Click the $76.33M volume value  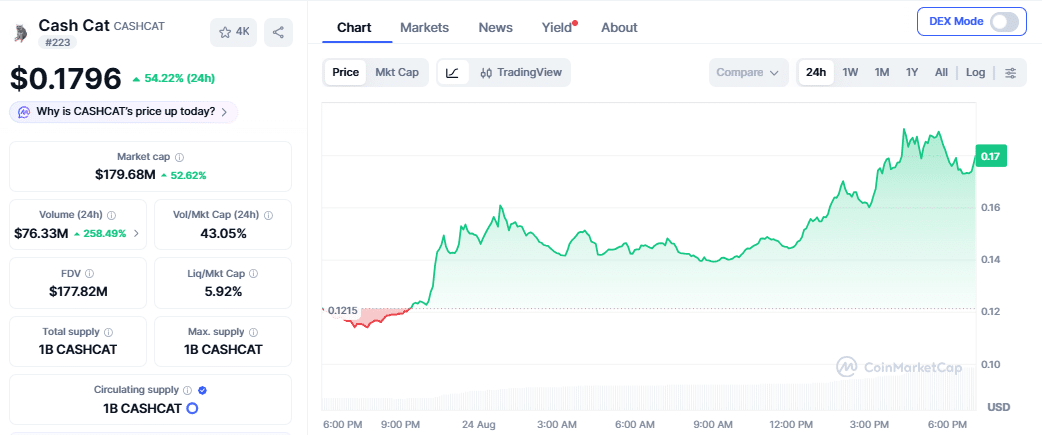(x=41, y=233)
